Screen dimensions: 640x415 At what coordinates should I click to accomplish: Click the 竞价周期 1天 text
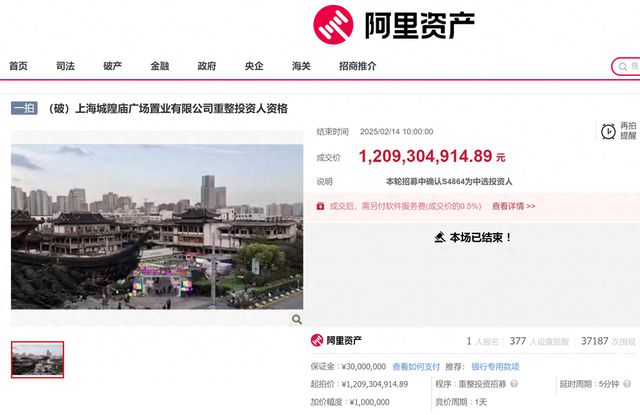461,402
